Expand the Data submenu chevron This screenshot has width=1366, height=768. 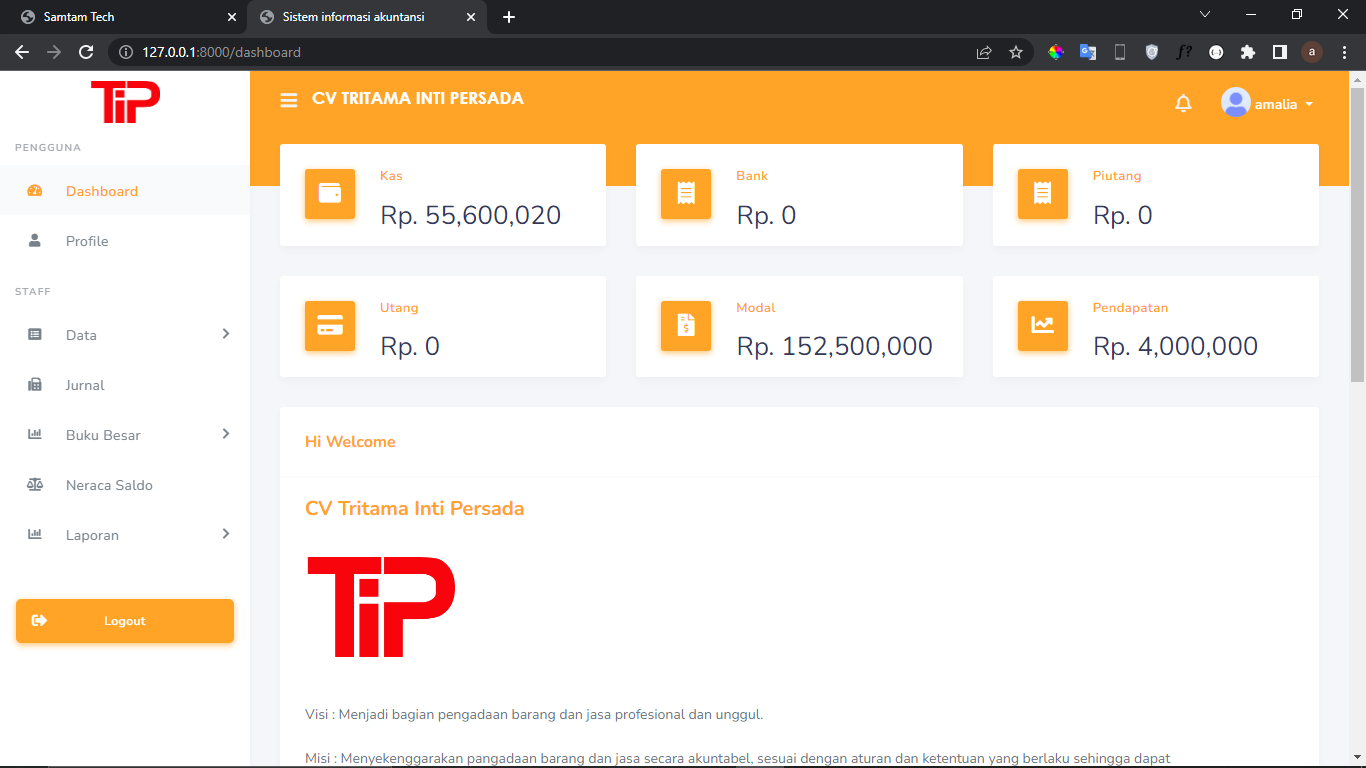(x=226, y=334)
